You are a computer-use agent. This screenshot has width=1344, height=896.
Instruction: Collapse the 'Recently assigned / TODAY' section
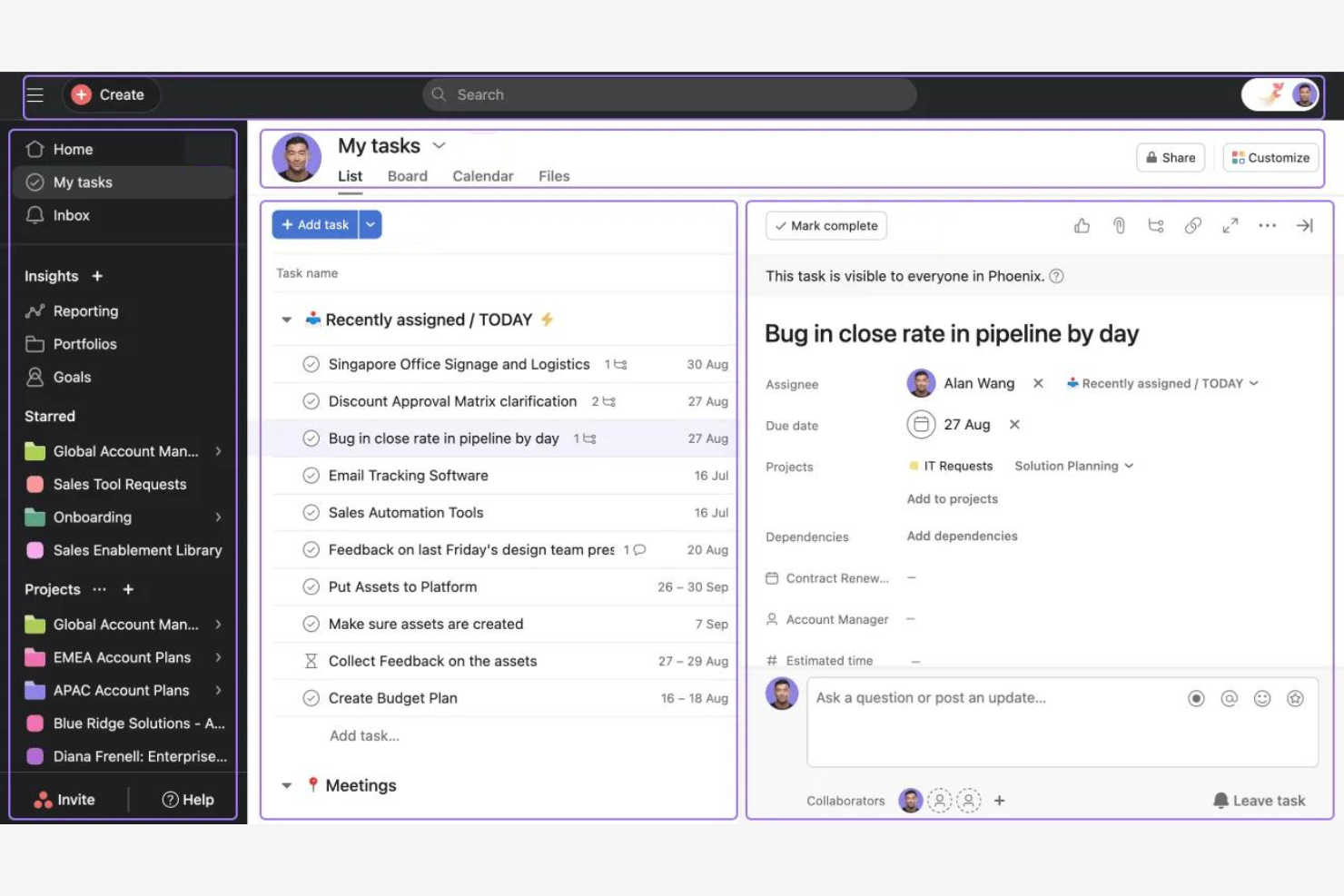(x=287, y=320)
